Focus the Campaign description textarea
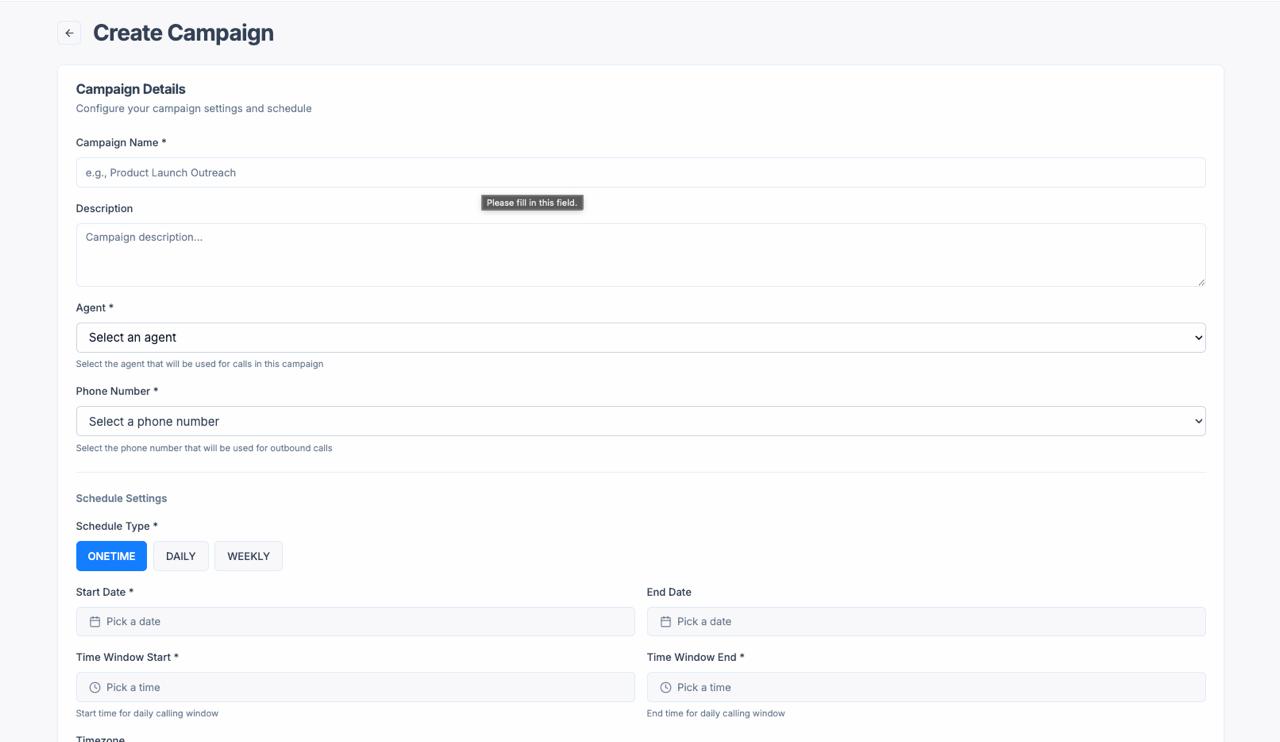Screen dimensions: 1280x742 tap(640, 255)
